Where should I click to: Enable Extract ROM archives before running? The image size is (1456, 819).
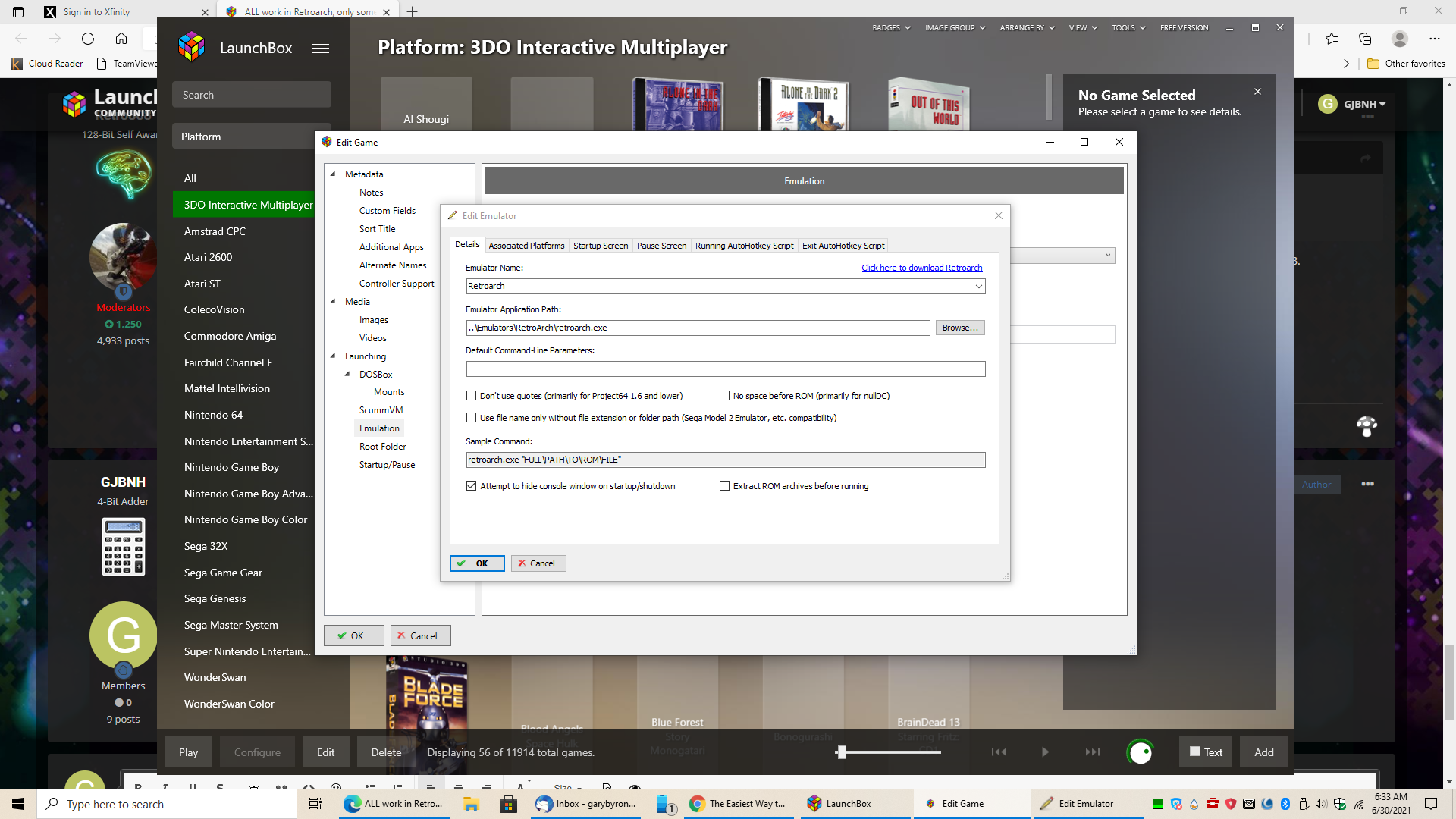[724, 486]
